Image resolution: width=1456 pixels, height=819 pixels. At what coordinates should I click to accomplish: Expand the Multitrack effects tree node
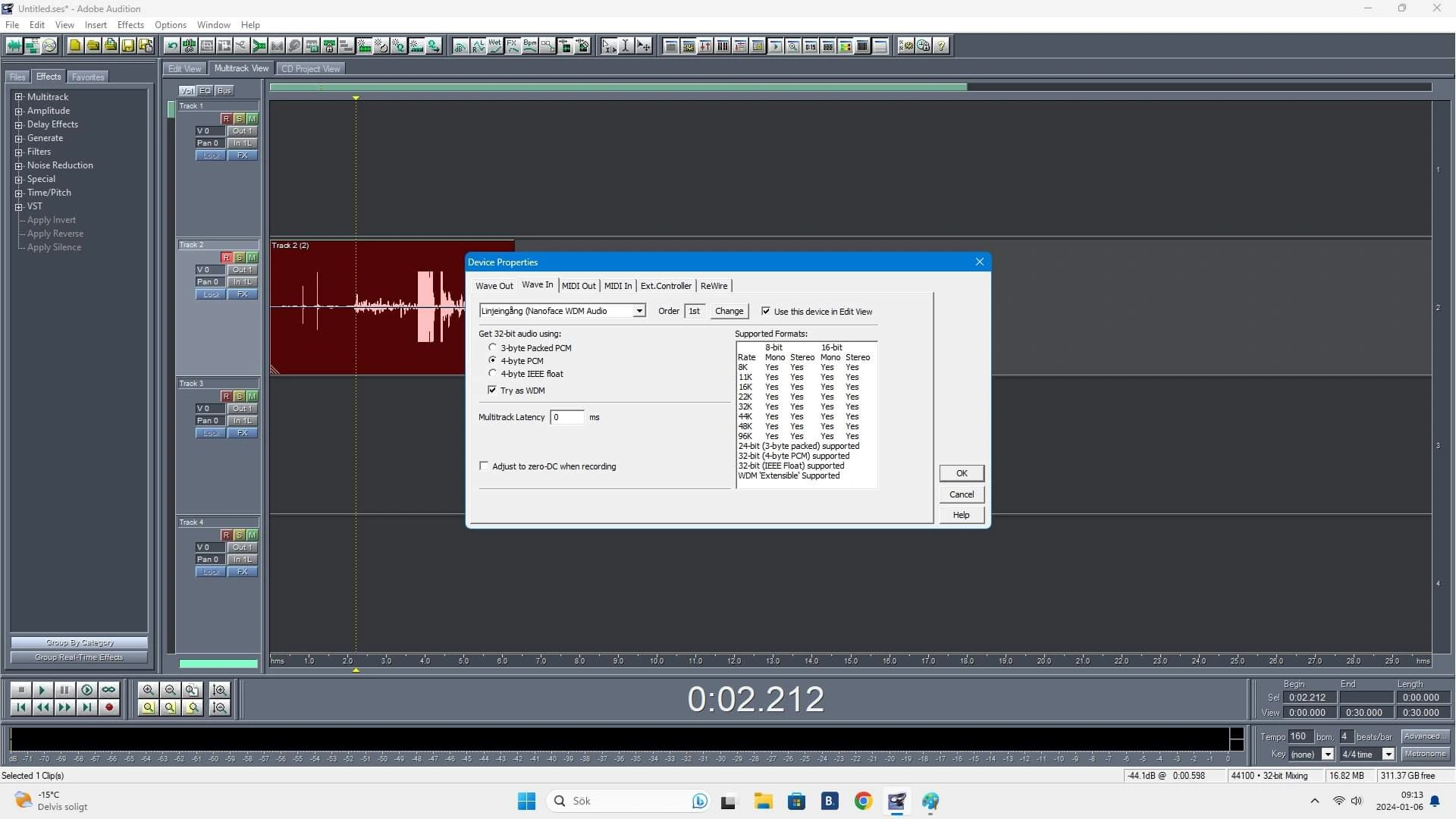19,97
